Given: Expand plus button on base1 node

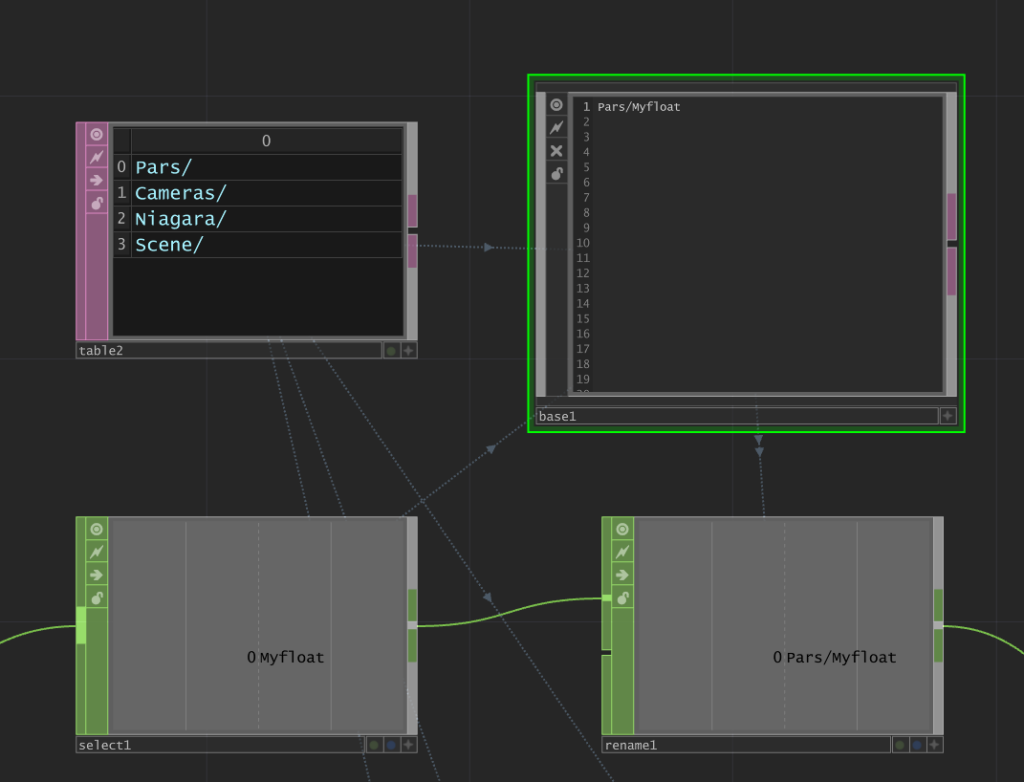Looking at the screenshot, I should tap(947, 416).
